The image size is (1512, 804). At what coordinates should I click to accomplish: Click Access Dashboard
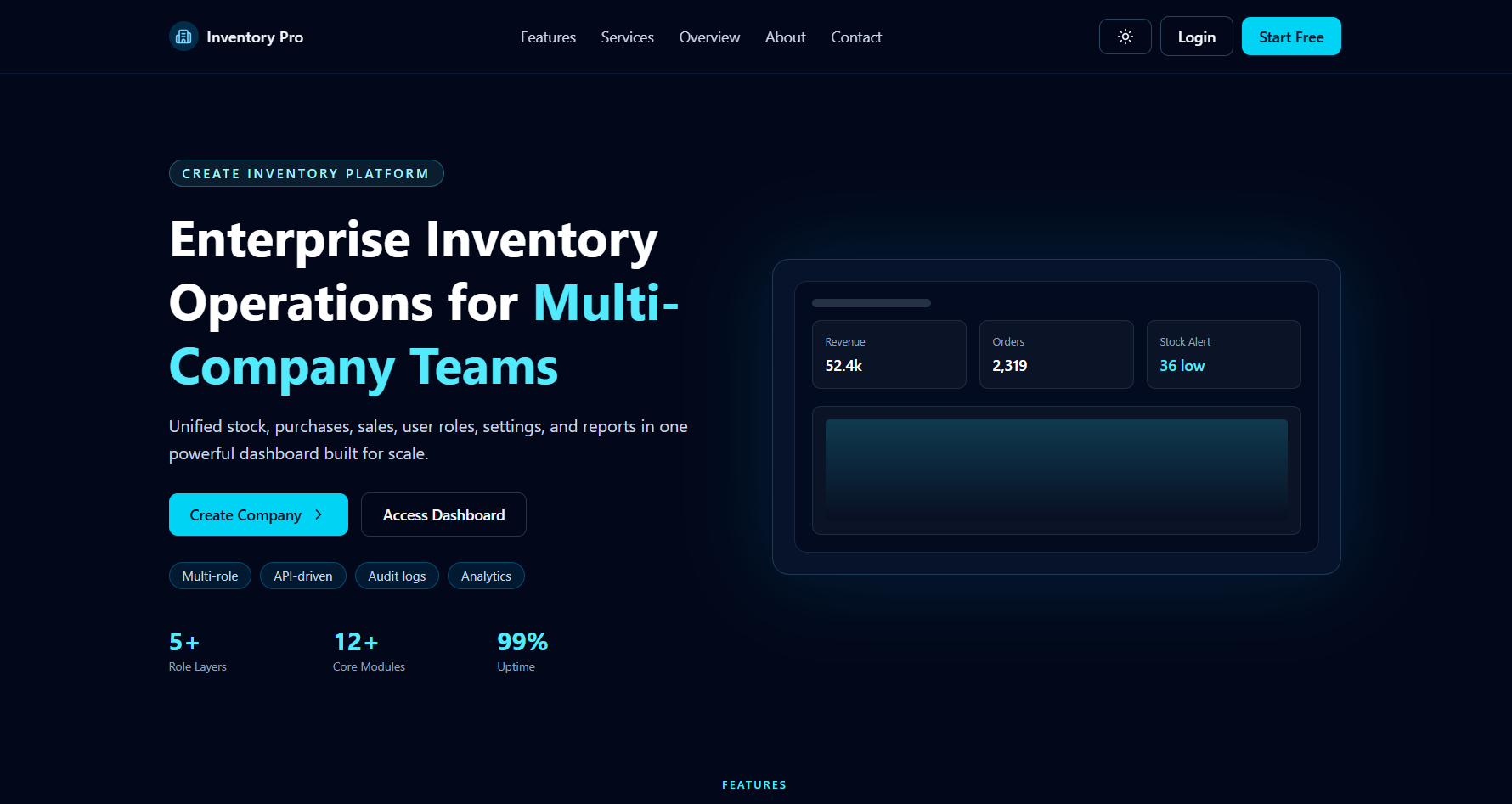[x=443, y=514]
